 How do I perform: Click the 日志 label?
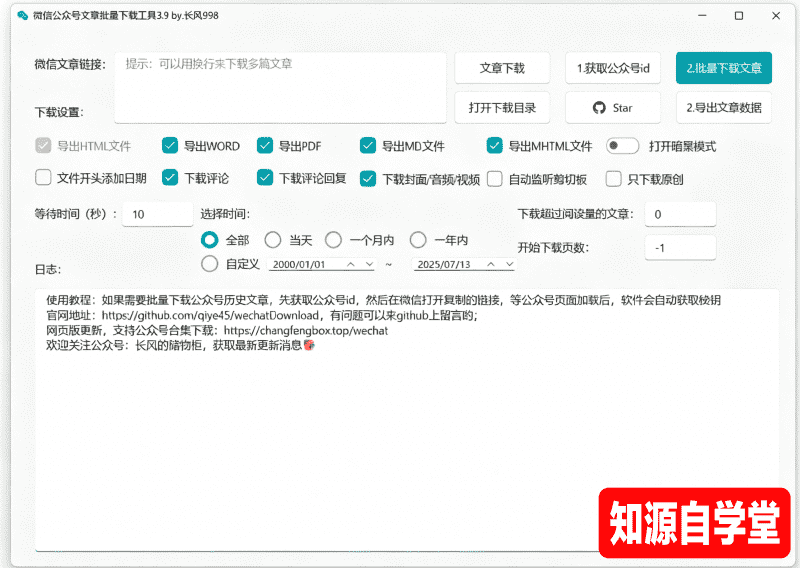tap(48, 269)
